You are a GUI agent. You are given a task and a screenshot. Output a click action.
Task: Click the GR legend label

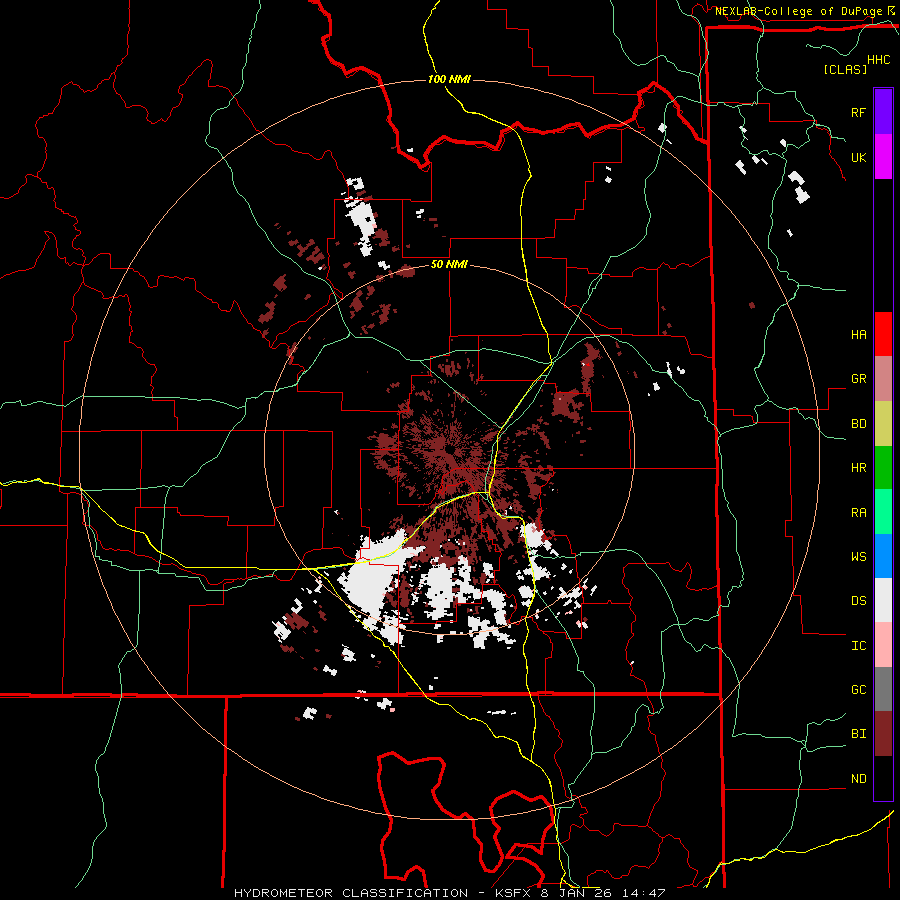click(858, 379)
